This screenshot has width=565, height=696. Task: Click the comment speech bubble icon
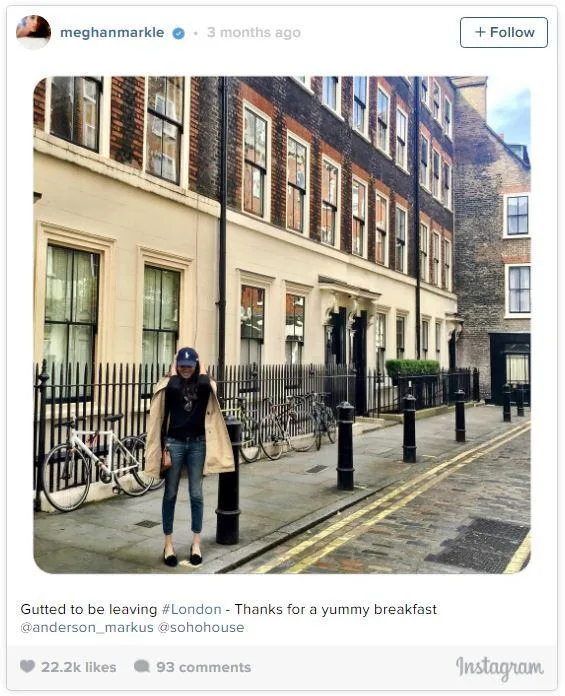click(142, 666)
